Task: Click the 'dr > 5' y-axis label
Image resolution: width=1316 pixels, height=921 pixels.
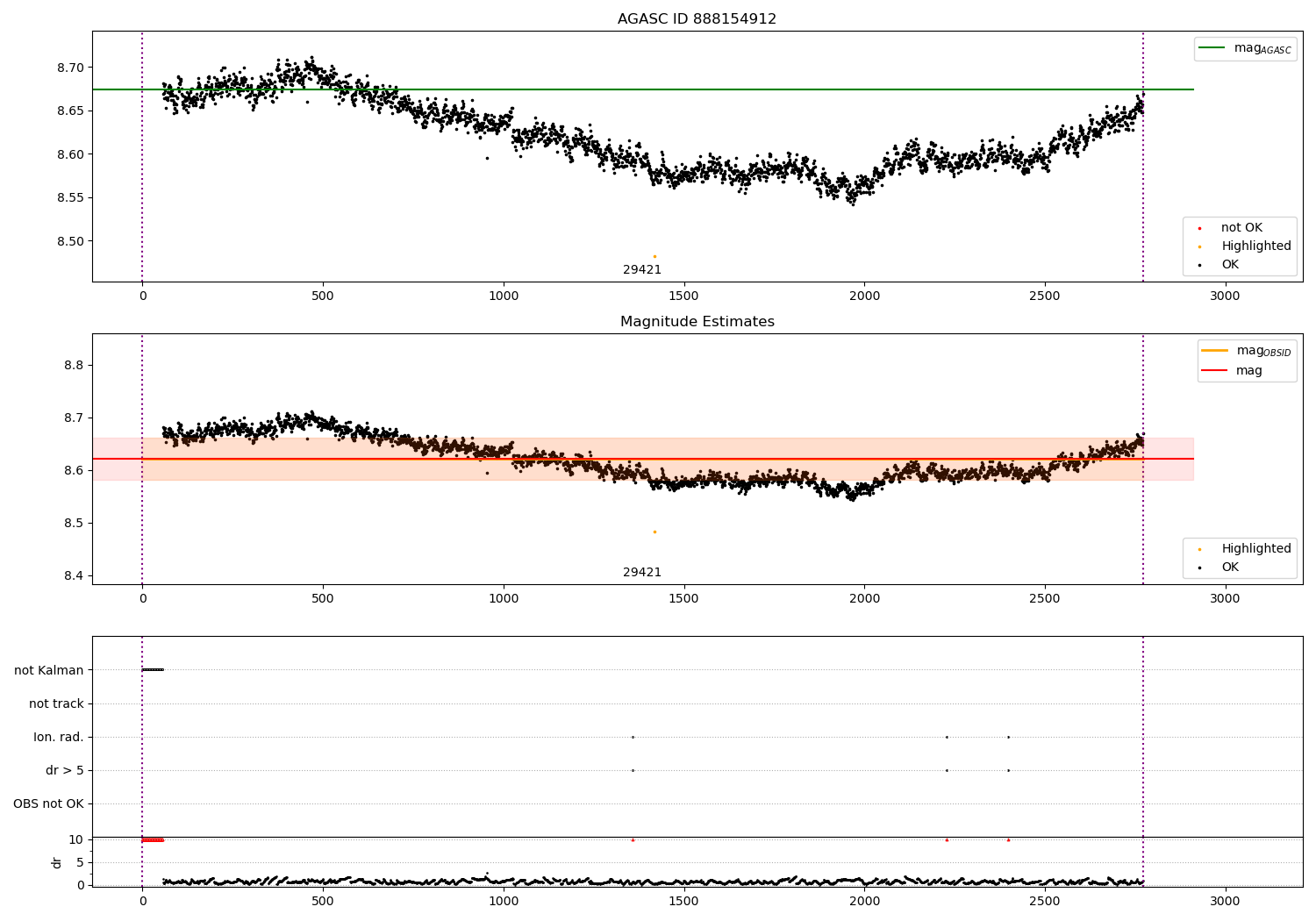Action: pyautogui.click(x=65, y=770)
